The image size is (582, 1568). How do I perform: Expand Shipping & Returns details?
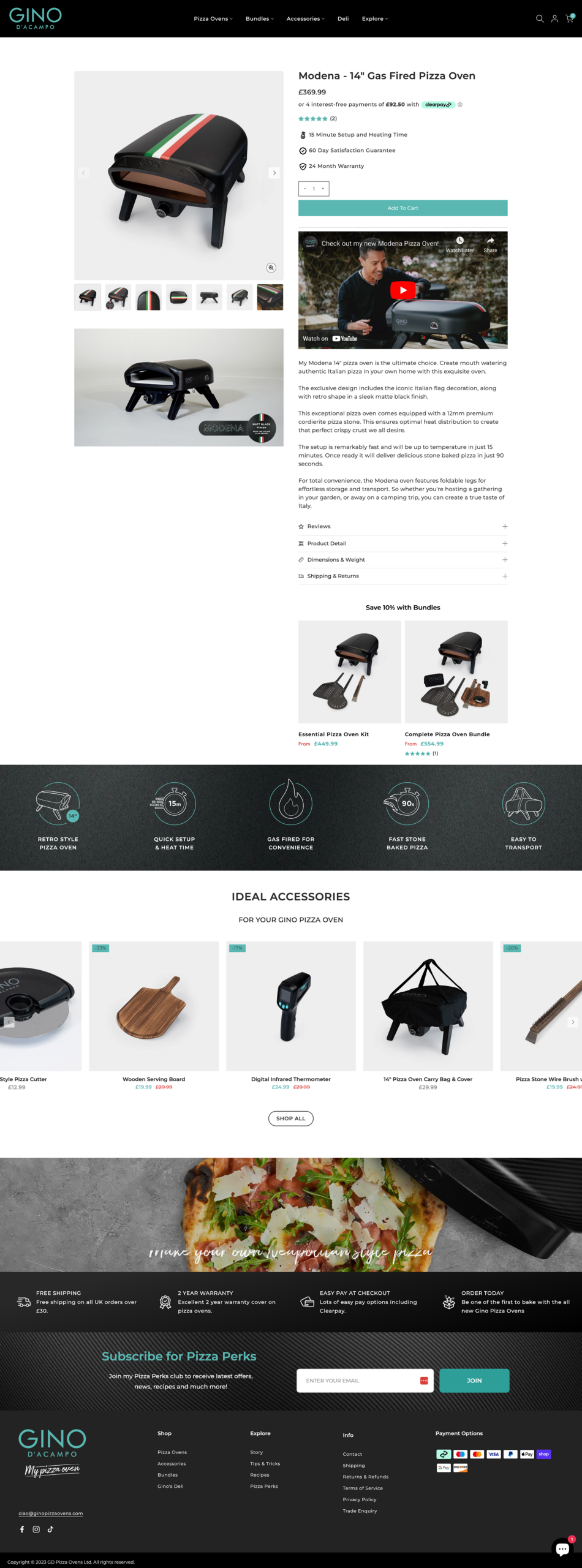coord(402,576)
